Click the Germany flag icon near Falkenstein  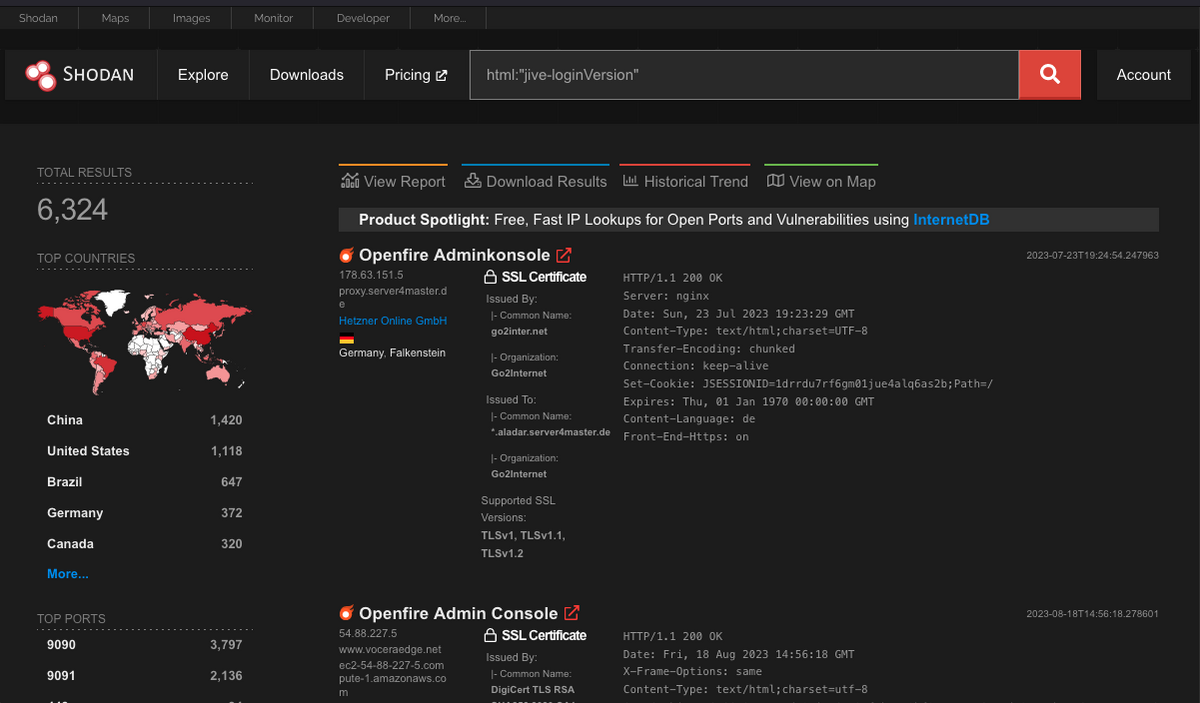point(346,338)
